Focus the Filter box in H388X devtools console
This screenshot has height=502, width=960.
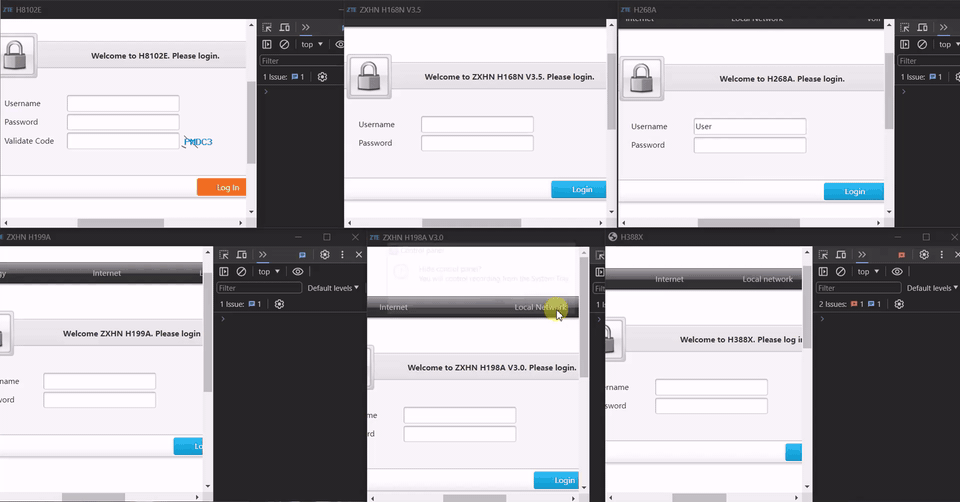point(858,288)
